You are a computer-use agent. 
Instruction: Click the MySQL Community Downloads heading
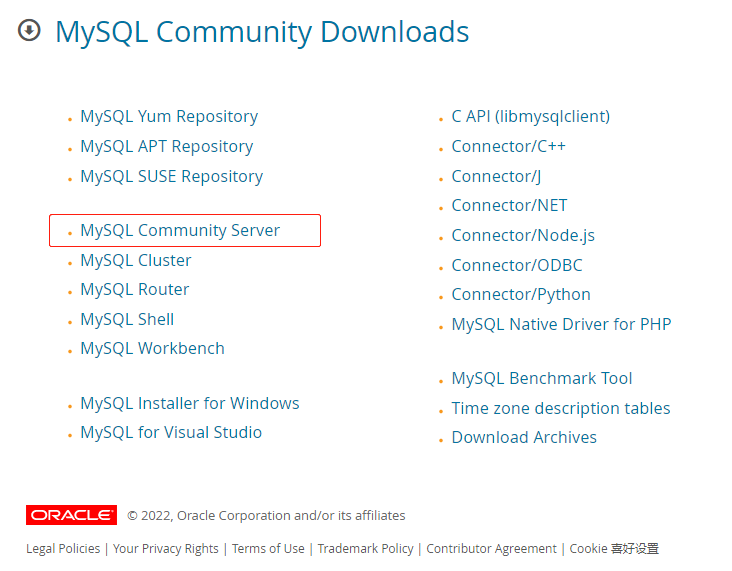(x=262, y=32)
